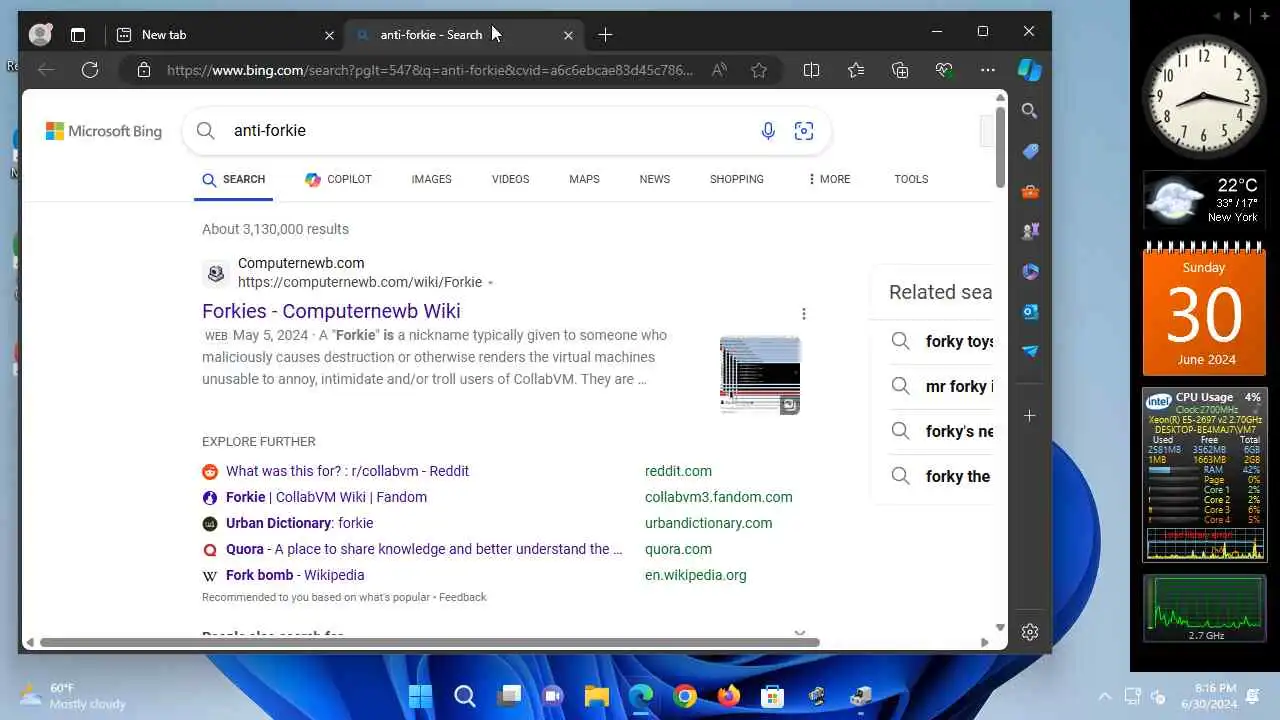Viewport: 1280px width, 720px height.
Task: Open Collections icon in Edge toolbar
Action: click(900, 70)
